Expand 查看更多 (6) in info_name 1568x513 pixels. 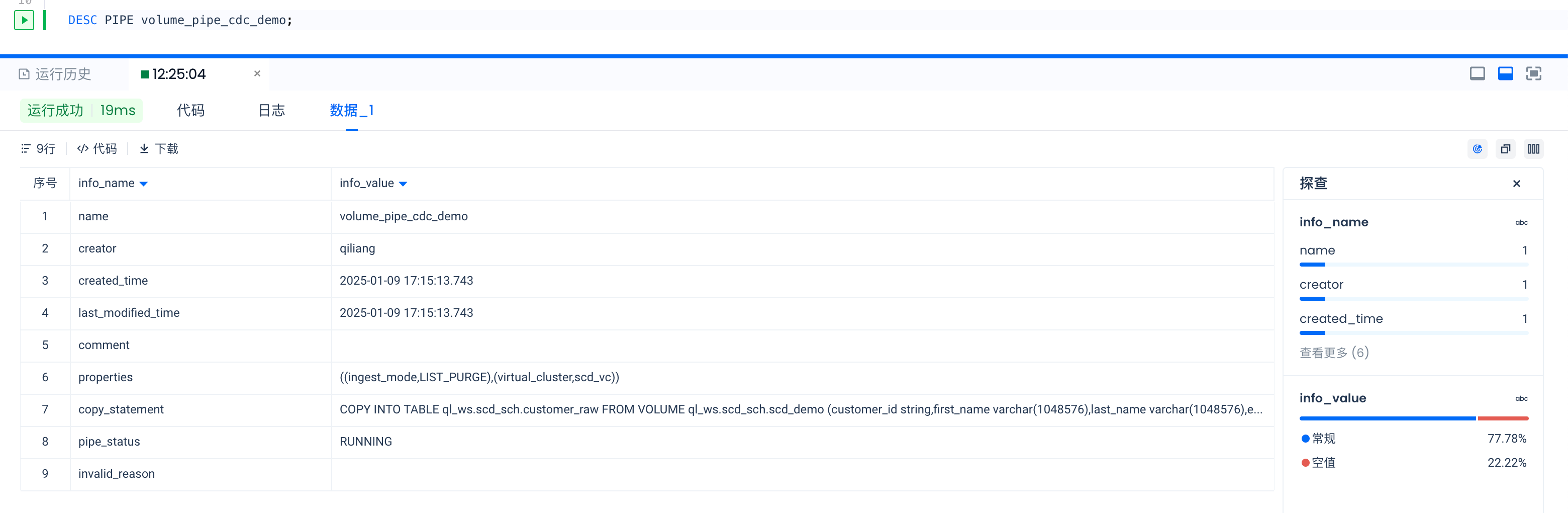[1334, 353]
